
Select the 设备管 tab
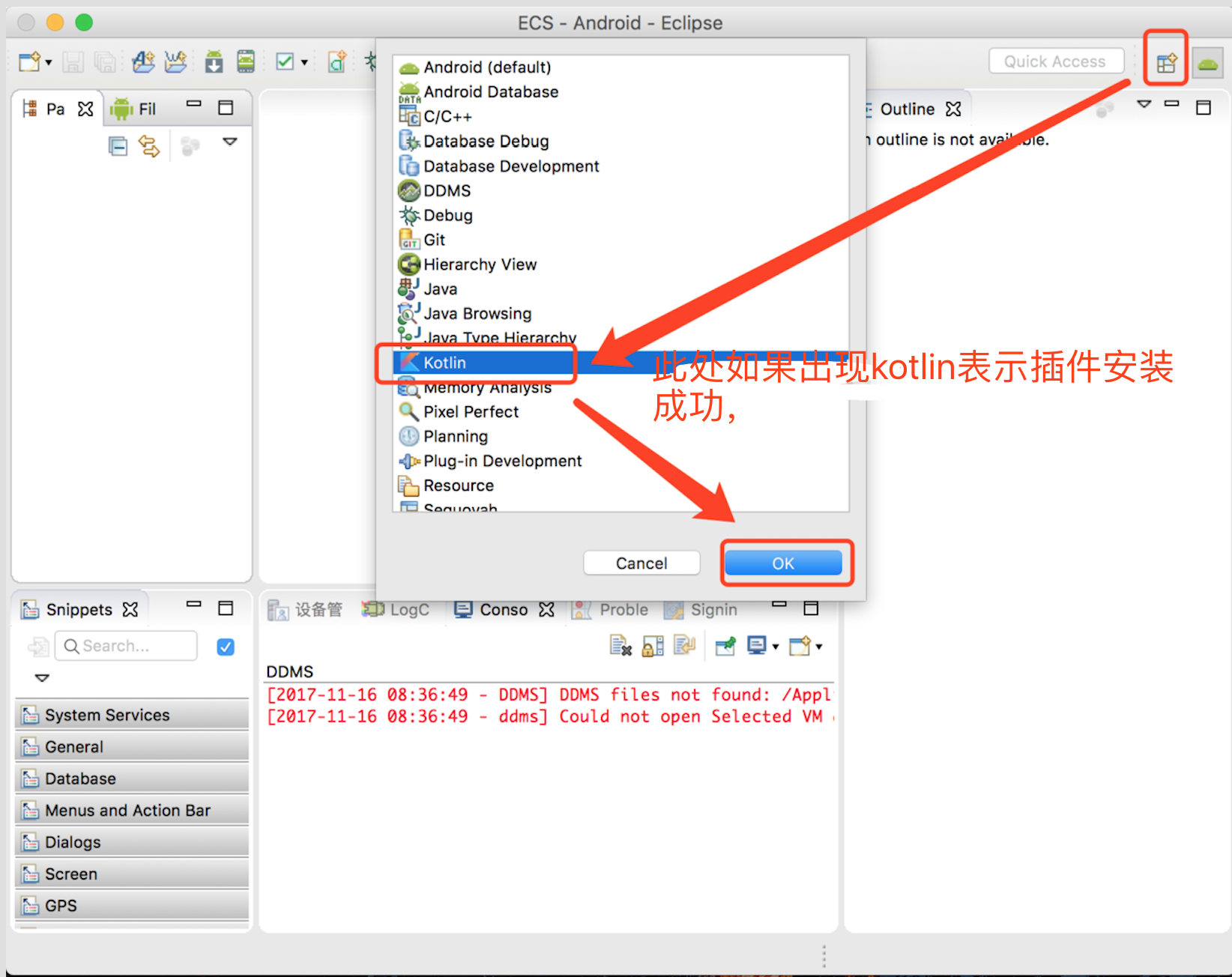[x=305, y=610]
